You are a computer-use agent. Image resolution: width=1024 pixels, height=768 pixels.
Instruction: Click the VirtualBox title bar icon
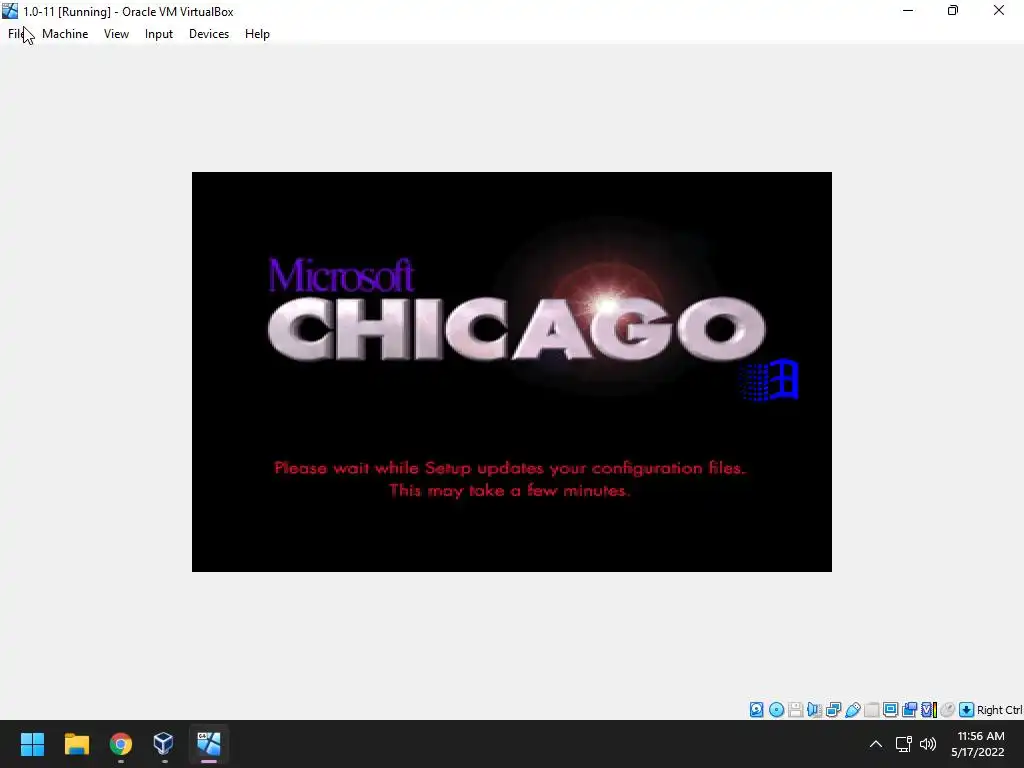click(x=10, y=11)
